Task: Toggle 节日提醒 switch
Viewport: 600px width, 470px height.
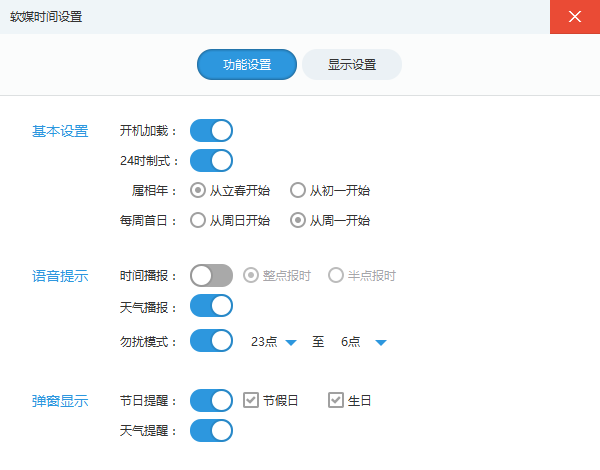Action: [x=211, y=400]
